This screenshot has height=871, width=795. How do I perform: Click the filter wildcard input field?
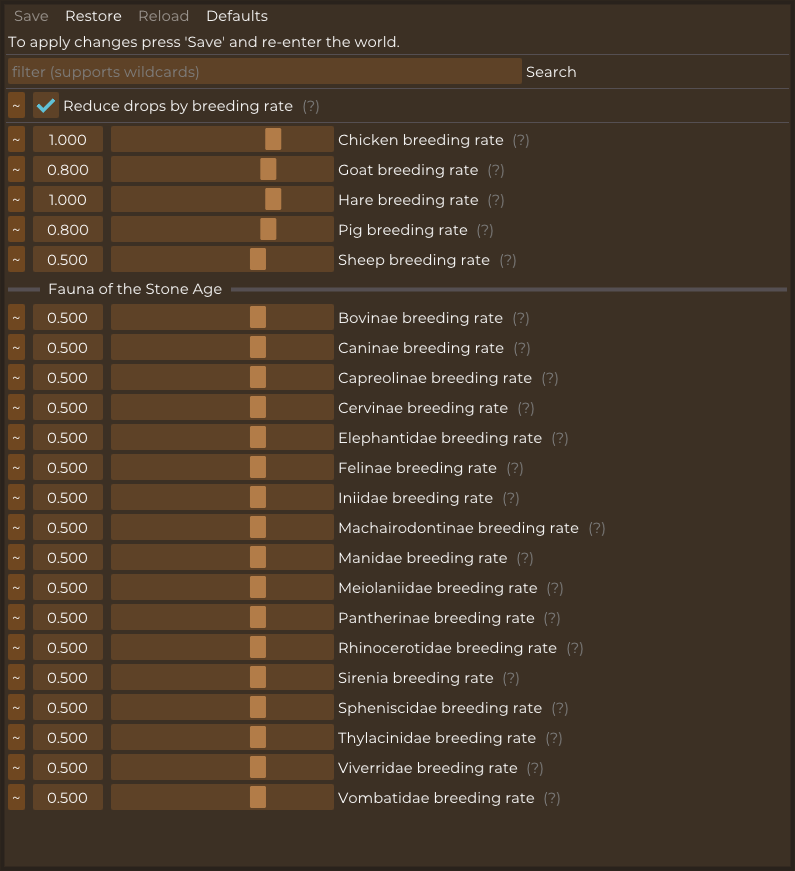pos(264,72)
